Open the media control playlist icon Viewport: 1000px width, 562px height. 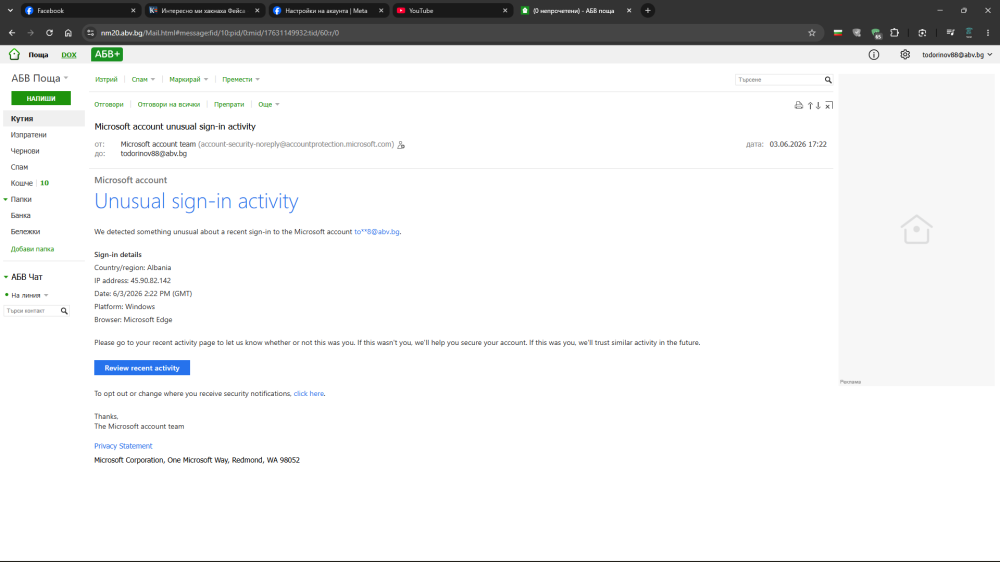[x=950, y=33]
